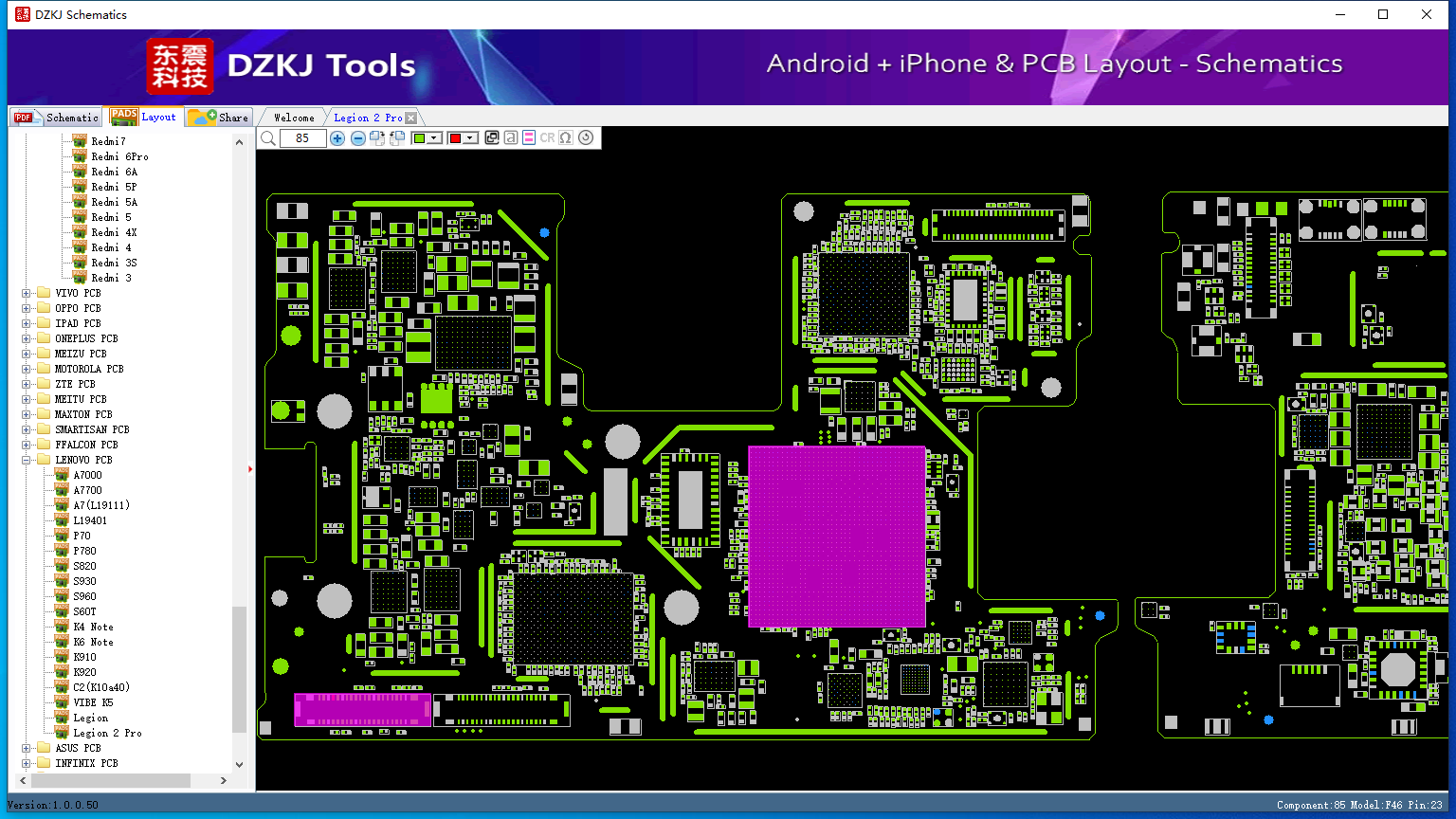The image size is (1456, 819).
Task: Select the MAXTON PCB folder label
Action: 83,414
